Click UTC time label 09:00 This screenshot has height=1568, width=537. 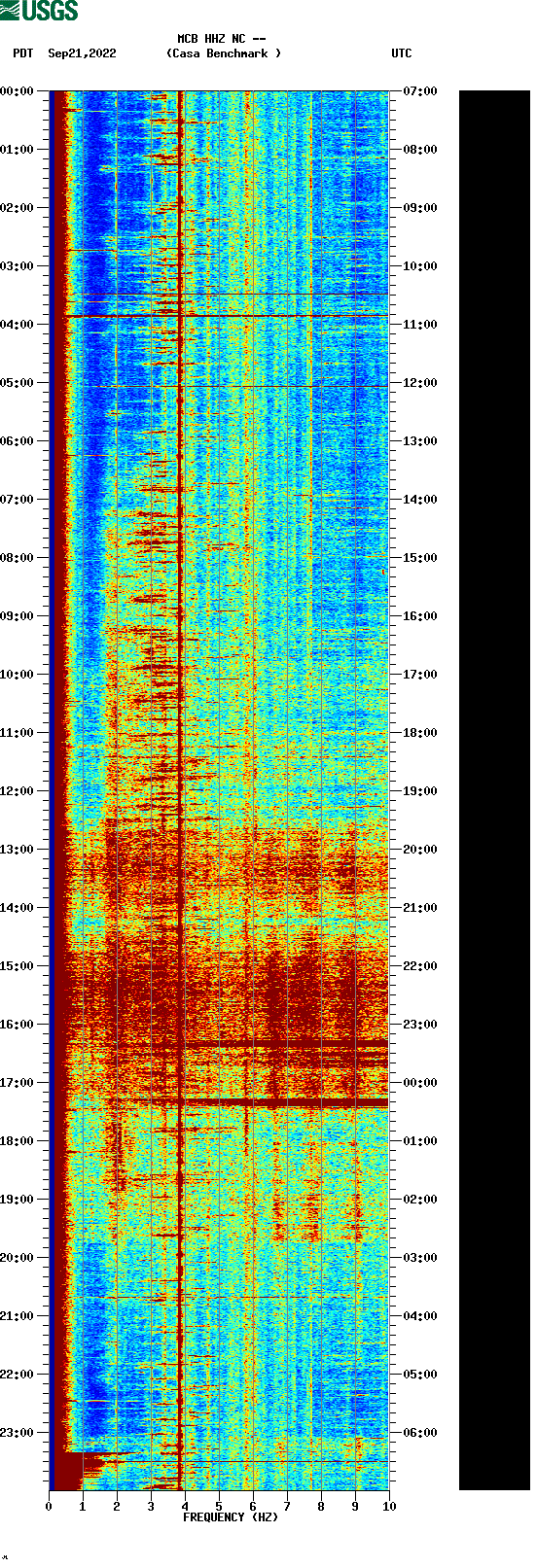[420, 208]
